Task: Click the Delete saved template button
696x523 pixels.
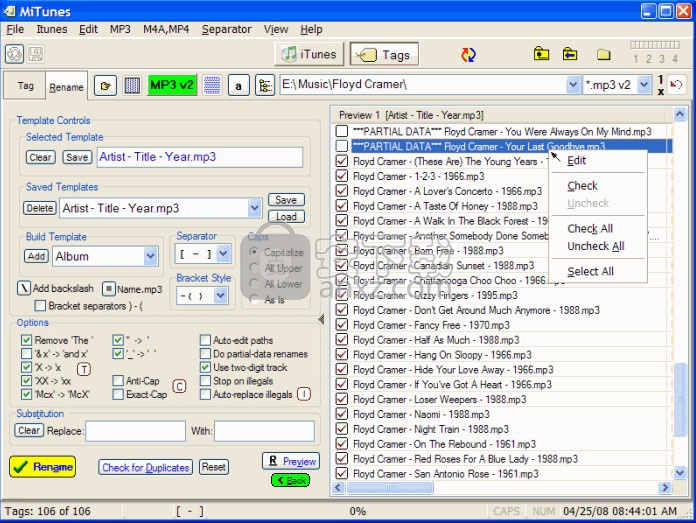Action: tap(40, 208)
